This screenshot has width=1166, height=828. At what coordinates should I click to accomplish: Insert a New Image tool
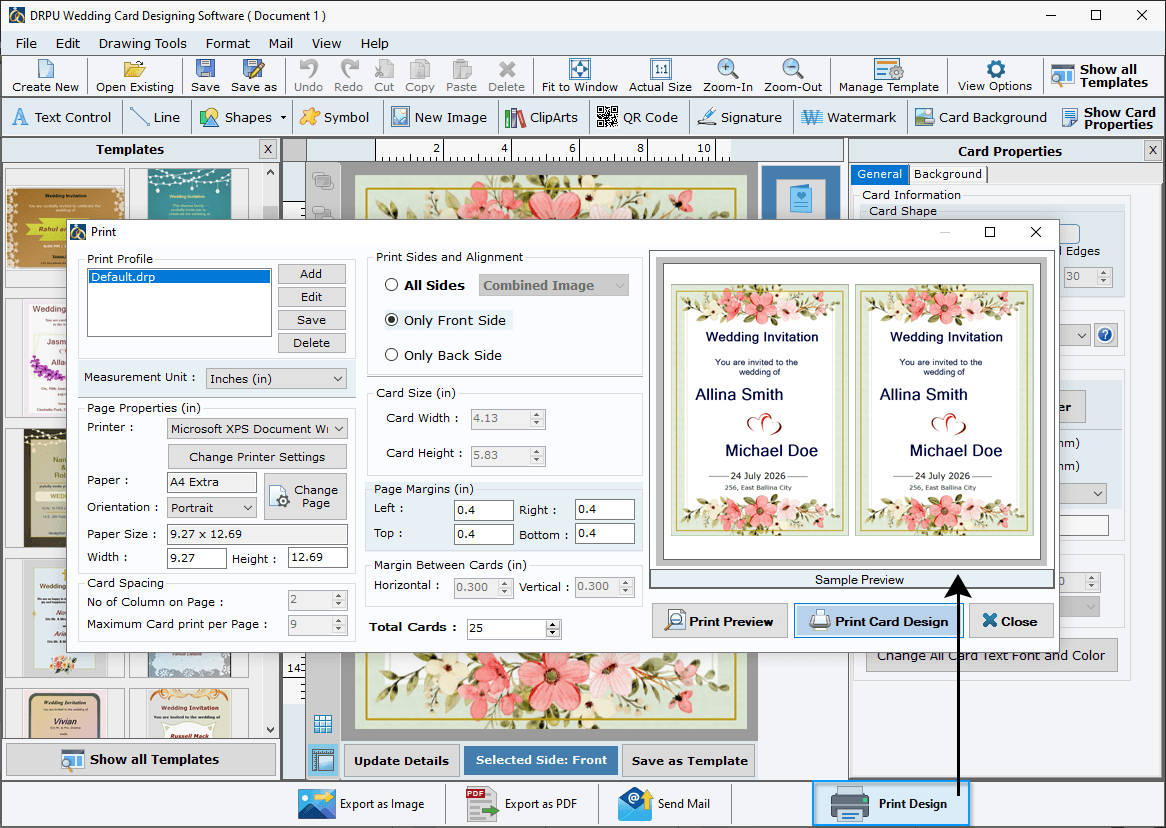click(439, 117)
